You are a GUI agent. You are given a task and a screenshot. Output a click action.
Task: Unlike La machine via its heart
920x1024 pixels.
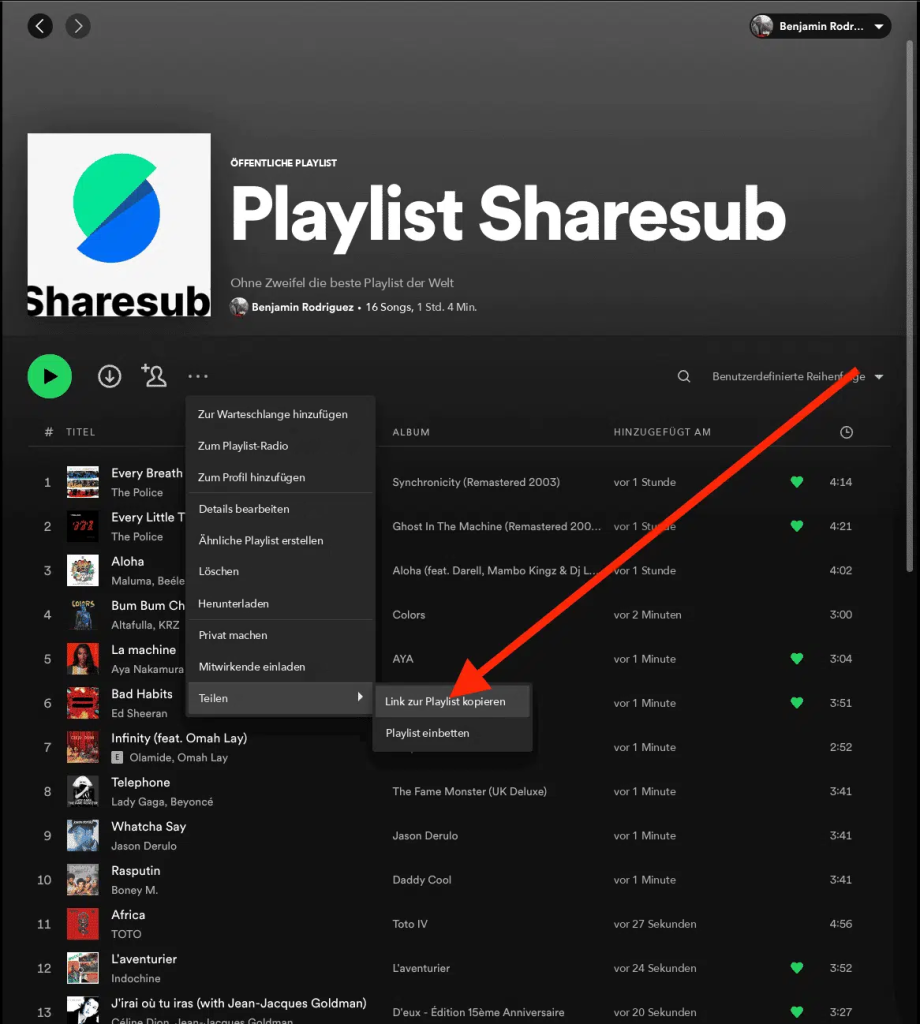coord(797,658)
